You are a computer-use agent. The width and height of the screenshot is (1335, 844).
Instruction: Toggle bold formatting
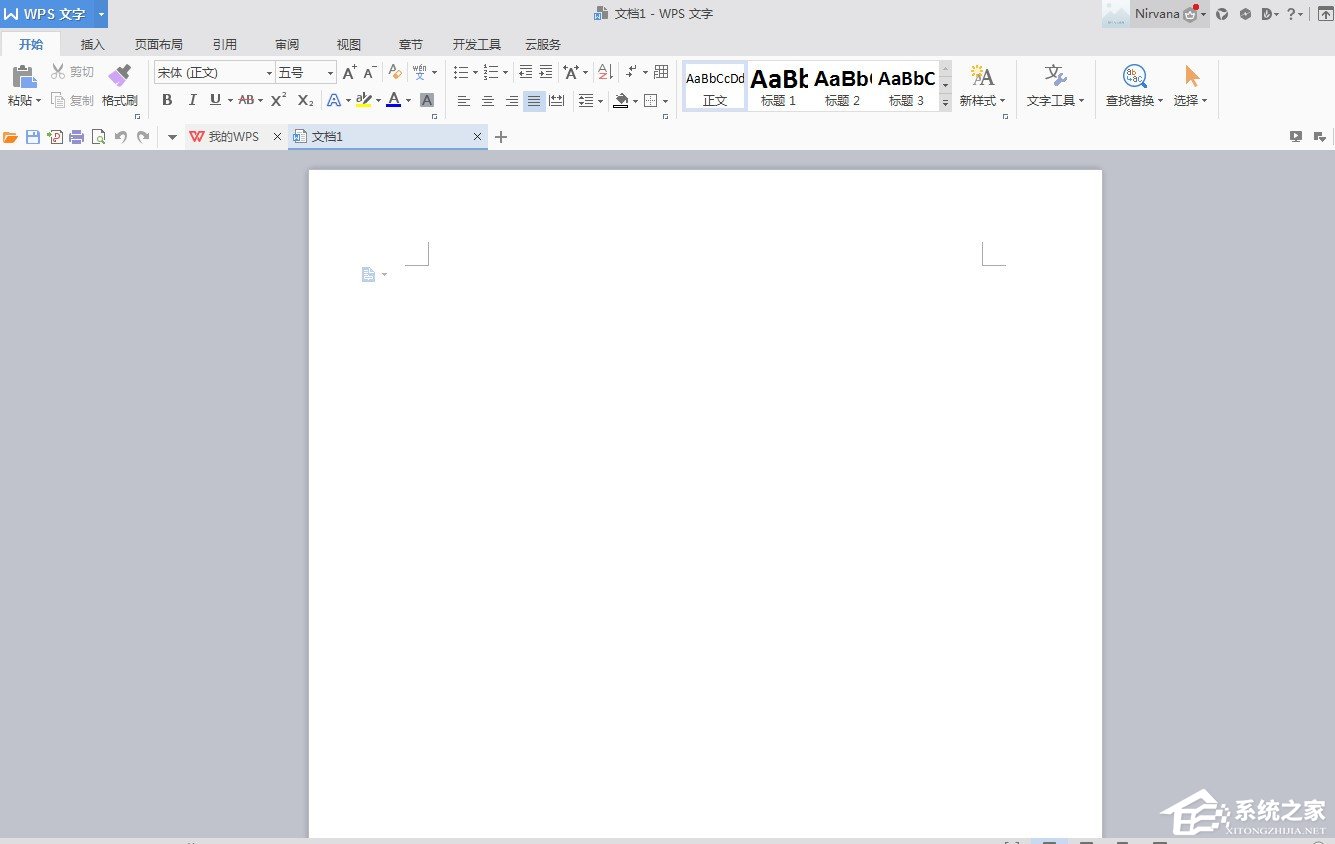(167, 100)
